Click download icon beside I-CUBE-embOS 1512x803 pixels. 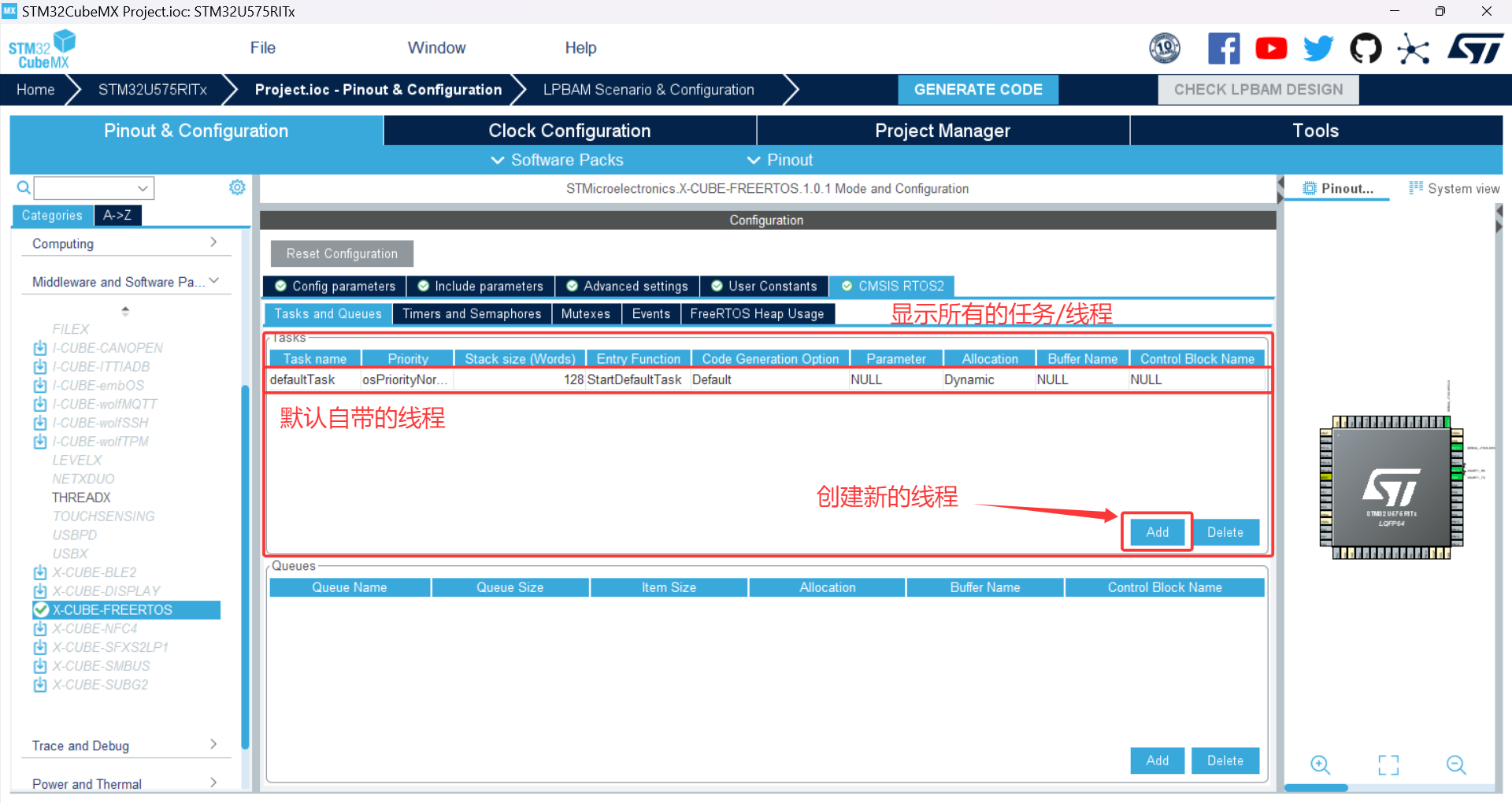coord(40,386)
